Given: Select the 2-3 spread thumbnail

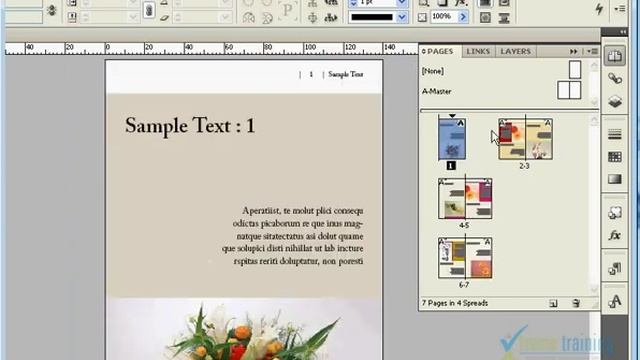Looking at the screenshot, I should tap(525, 139).
